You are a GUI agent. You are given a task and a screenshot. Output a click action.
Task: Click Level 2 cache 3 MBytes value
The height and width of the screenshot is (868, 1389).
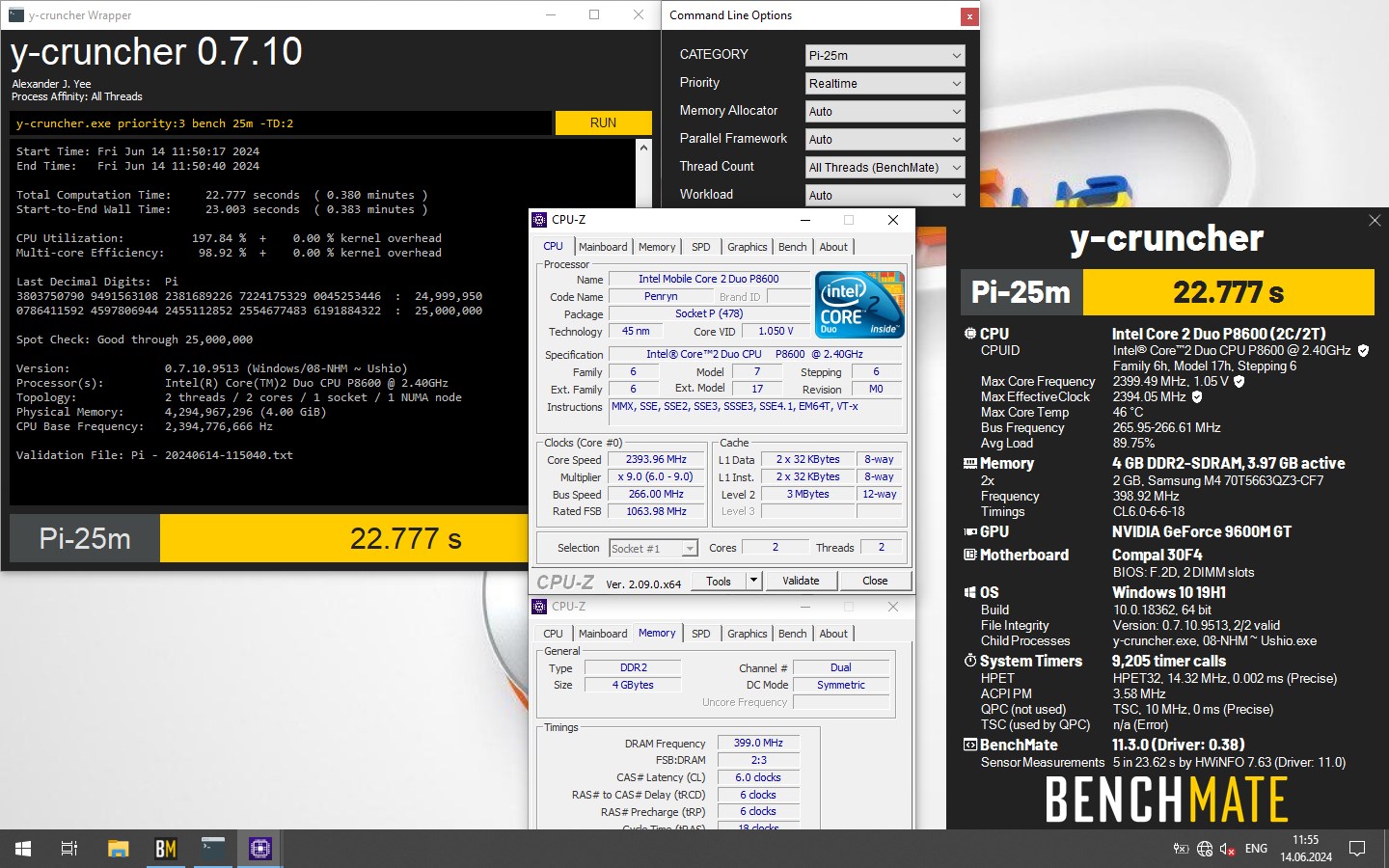(x=807, y=495)
